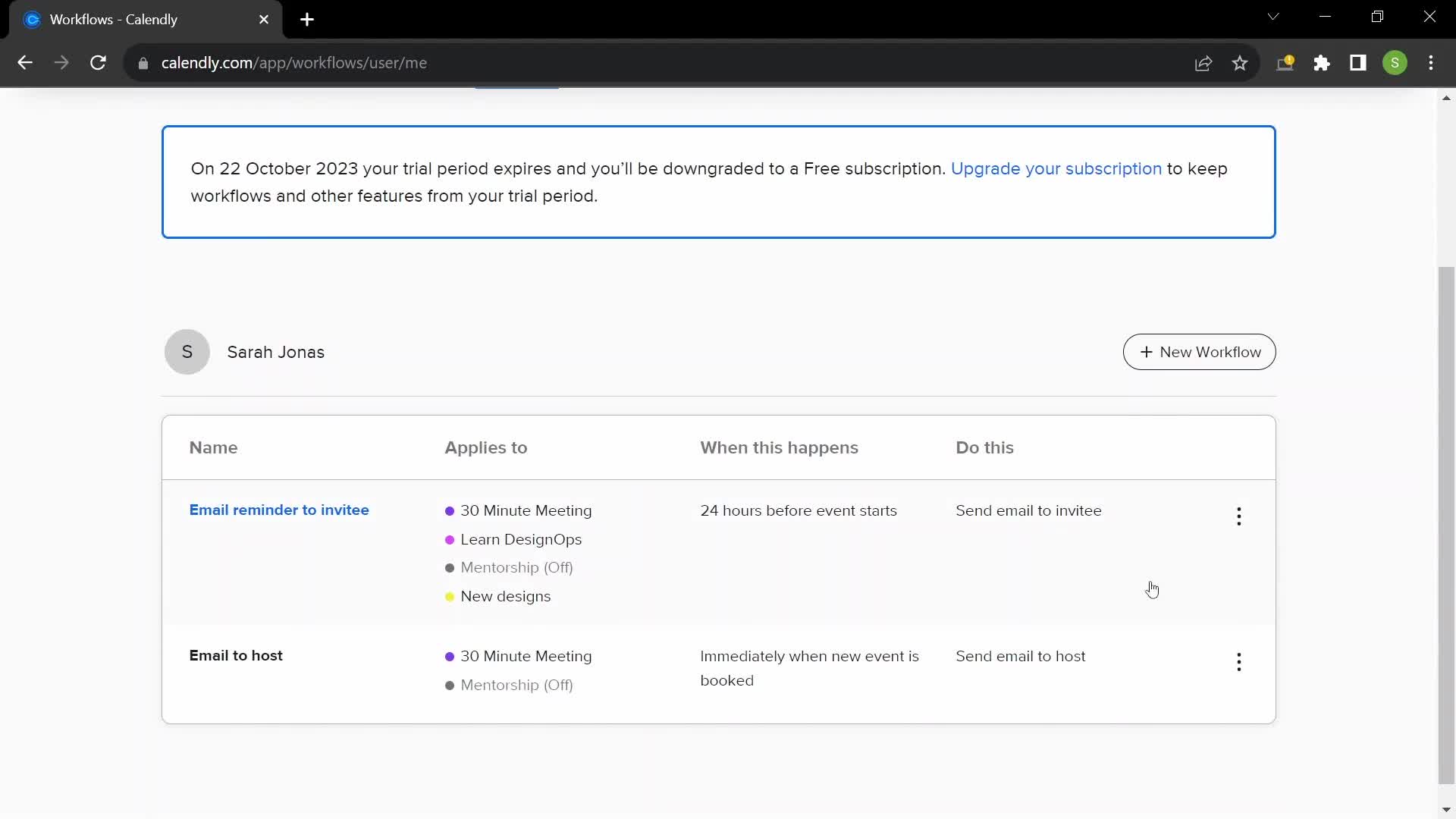
Task: Click the three-dot menu for Email reminder
Action: [1238, 516]
